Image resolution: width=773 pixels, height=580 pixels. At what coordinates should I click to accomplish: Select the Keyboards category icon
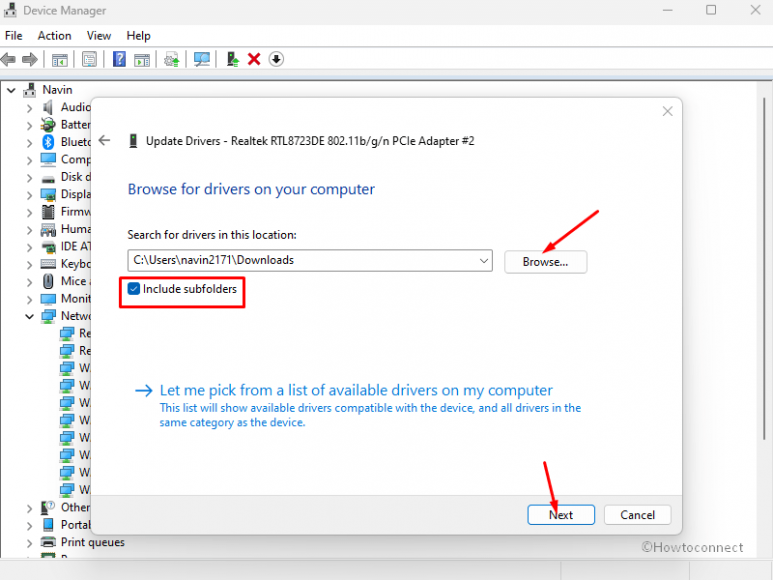(48, 264)
